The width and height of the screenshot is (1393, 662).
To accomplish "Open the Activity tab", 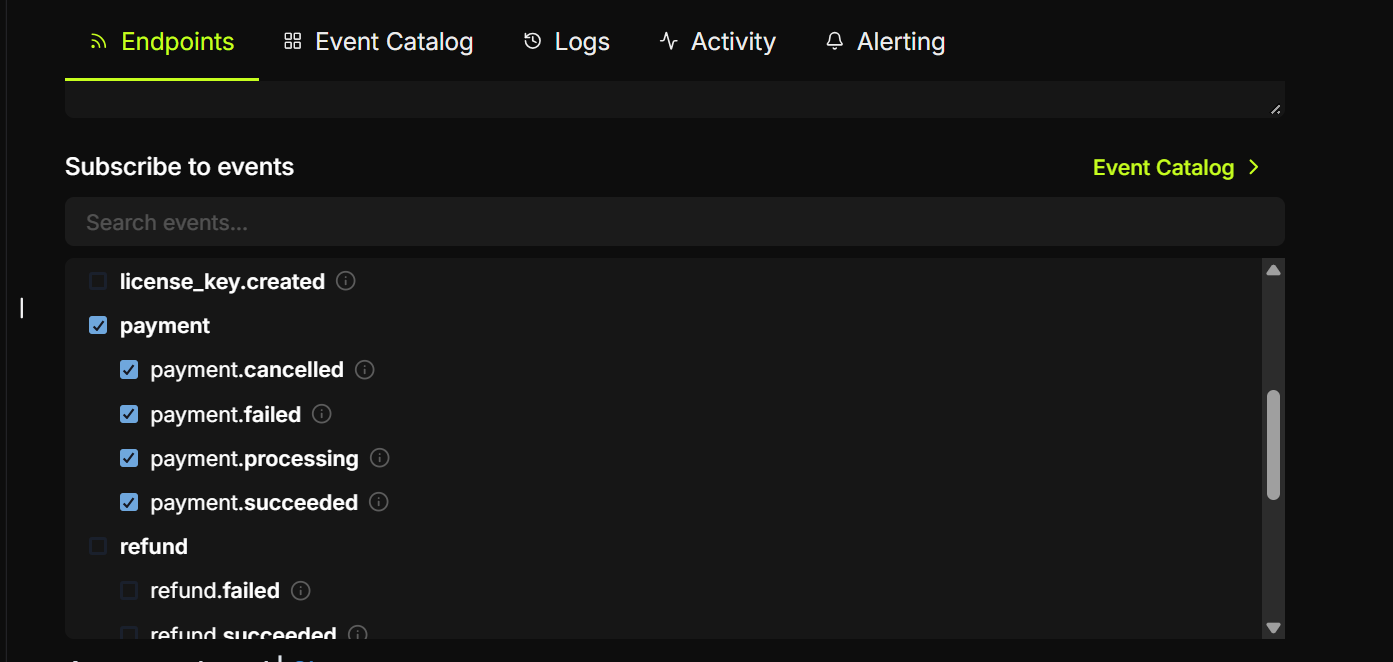I will point(718,42).
